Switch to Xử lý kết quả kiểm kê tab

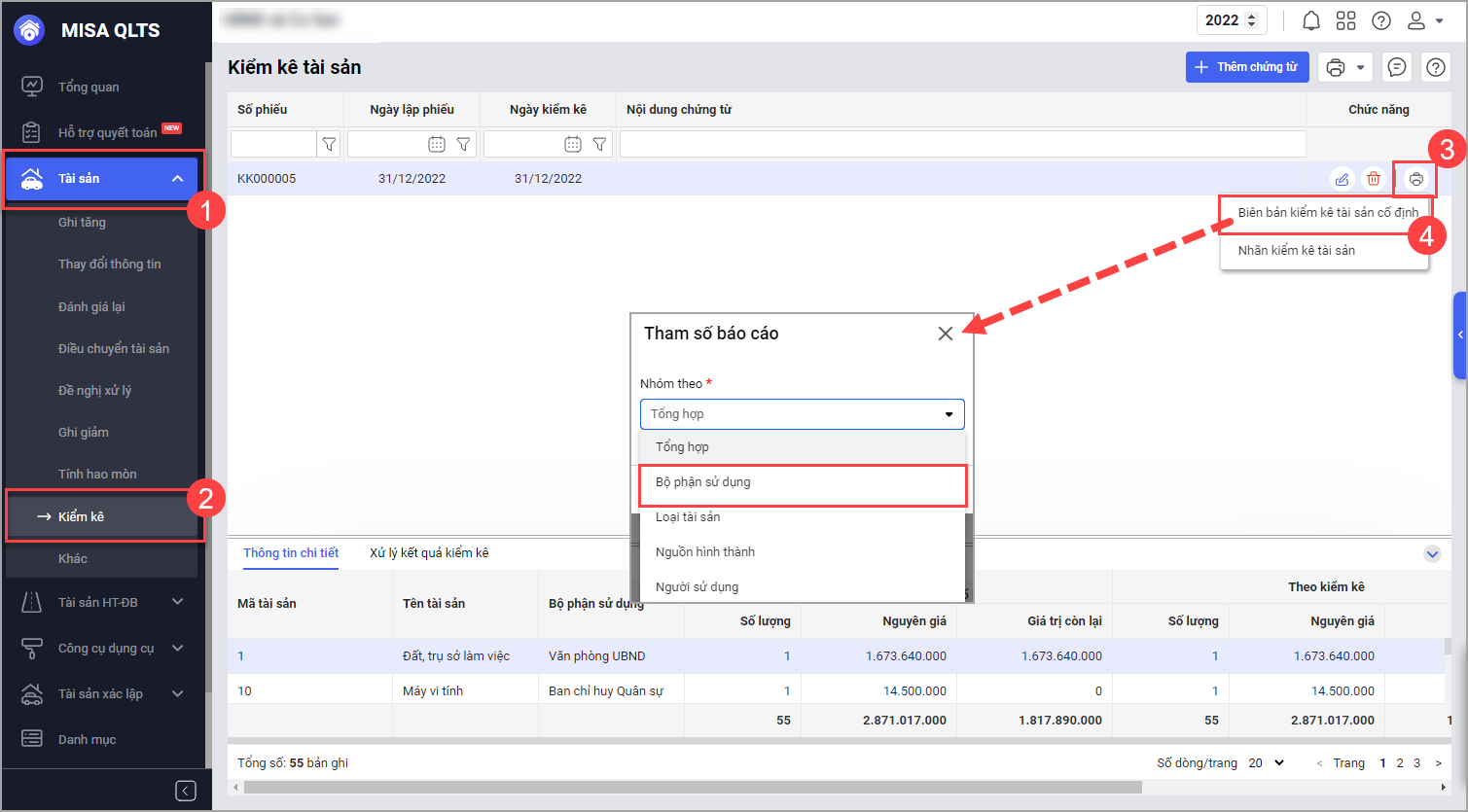pyautogui.click(x=429, y=552)
